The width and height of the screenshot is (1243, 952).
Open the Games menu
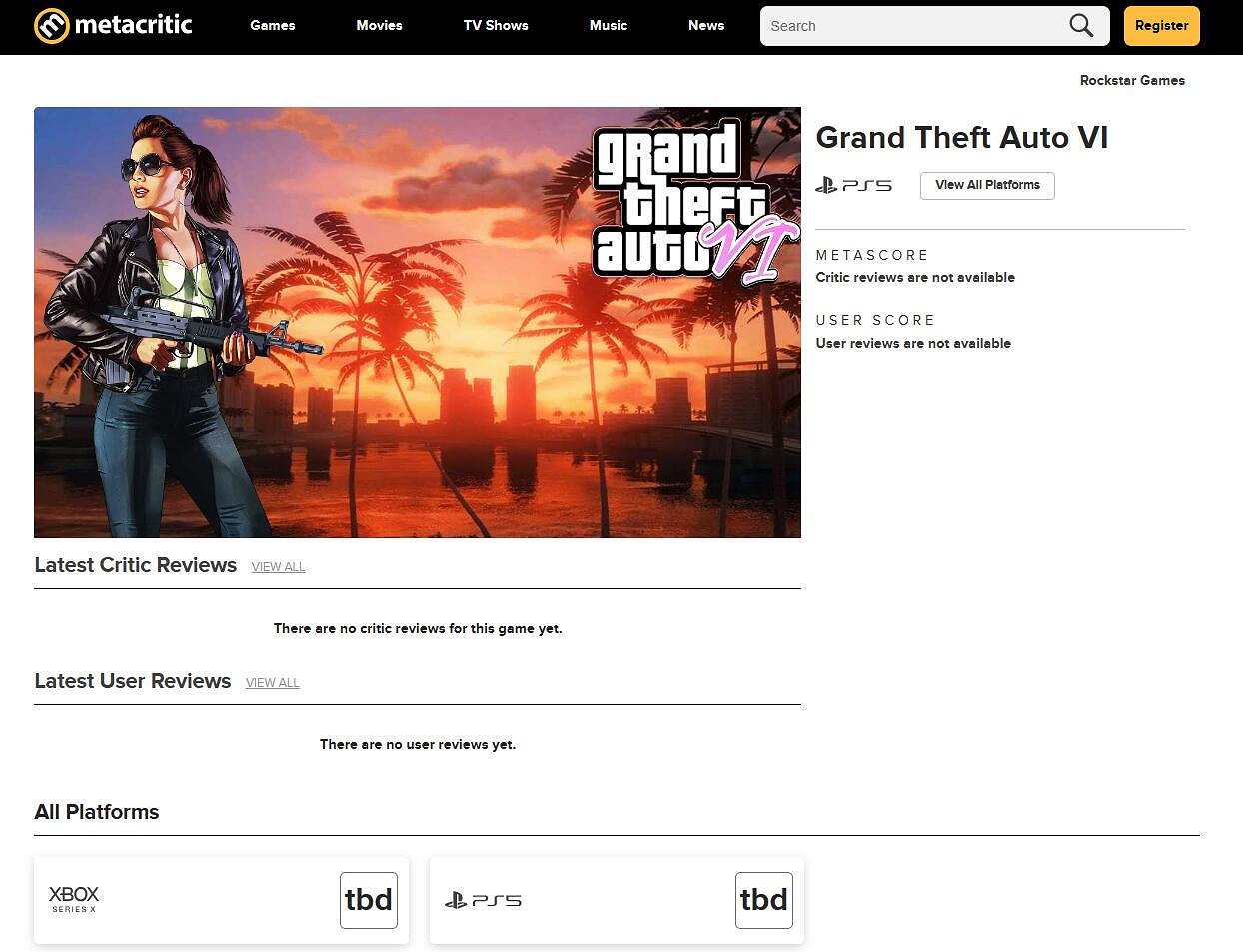coord(272,26)
